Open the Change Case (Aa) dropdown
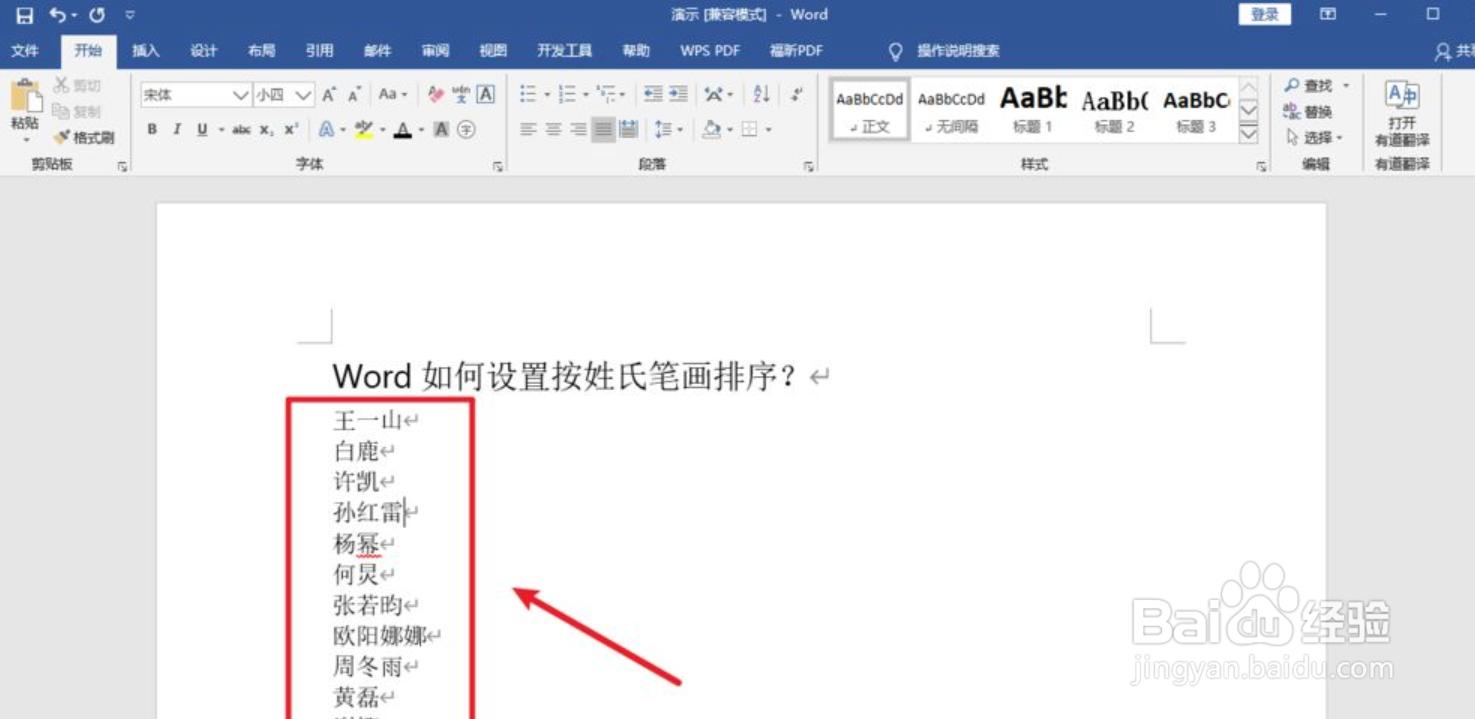 393,95
